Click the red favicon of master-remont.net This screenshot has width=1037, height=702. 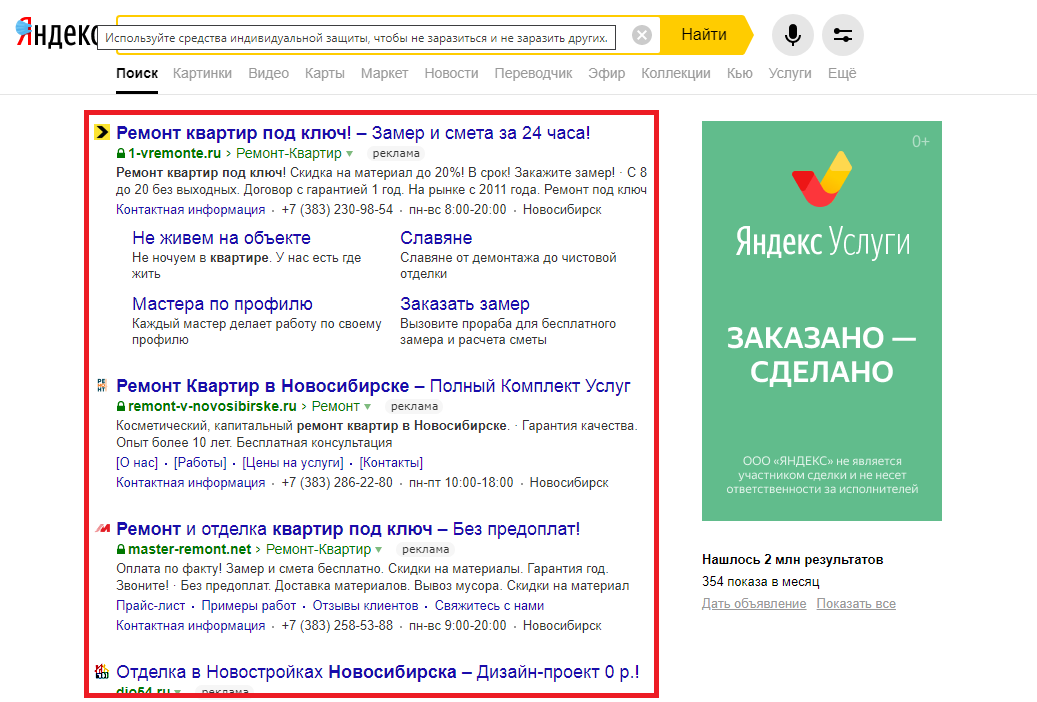click(103, 528)
